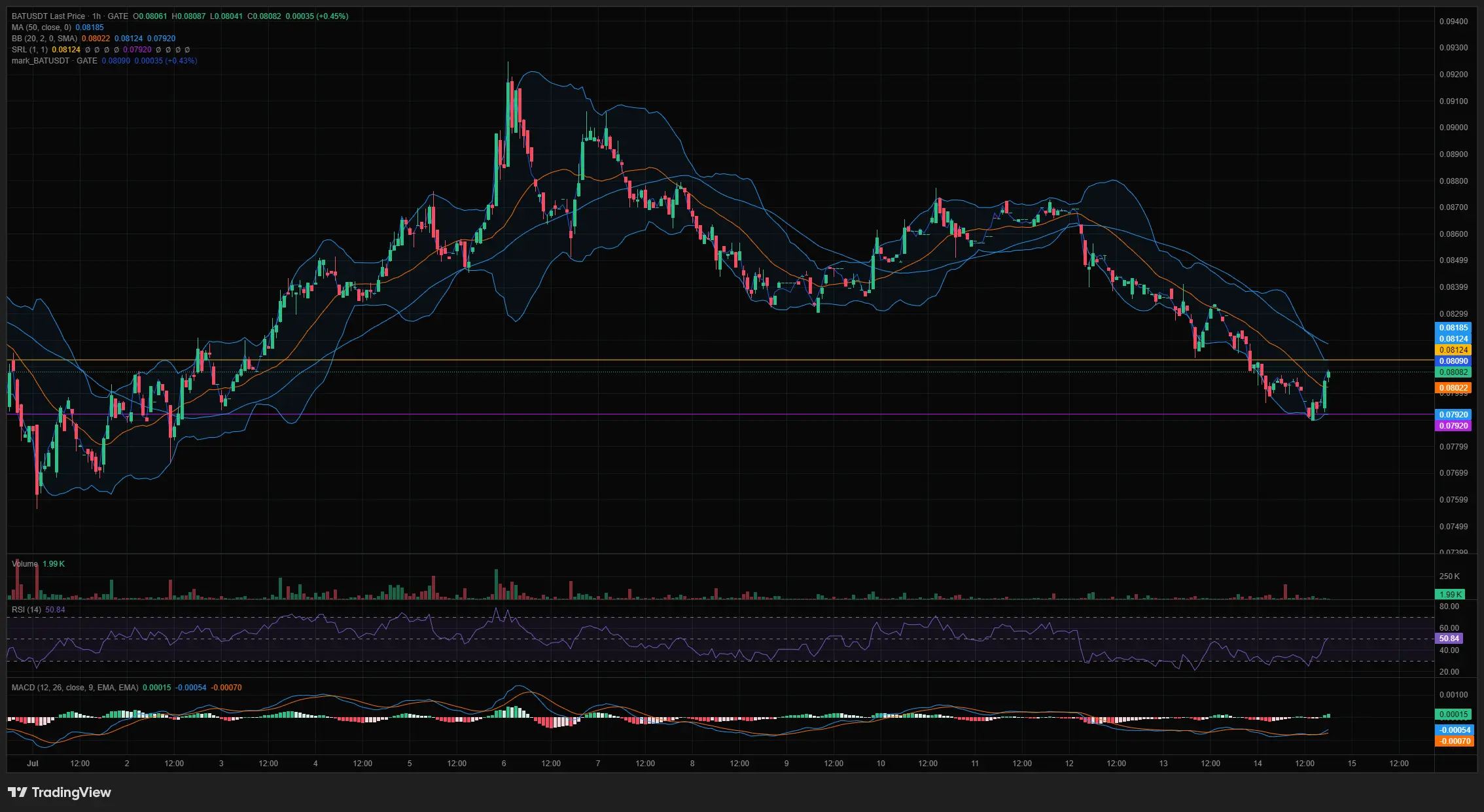Click the purple 0.07920 support level price label
Image resolution: width=1484 pixels, height=812 pixels.
(1453, 426)
